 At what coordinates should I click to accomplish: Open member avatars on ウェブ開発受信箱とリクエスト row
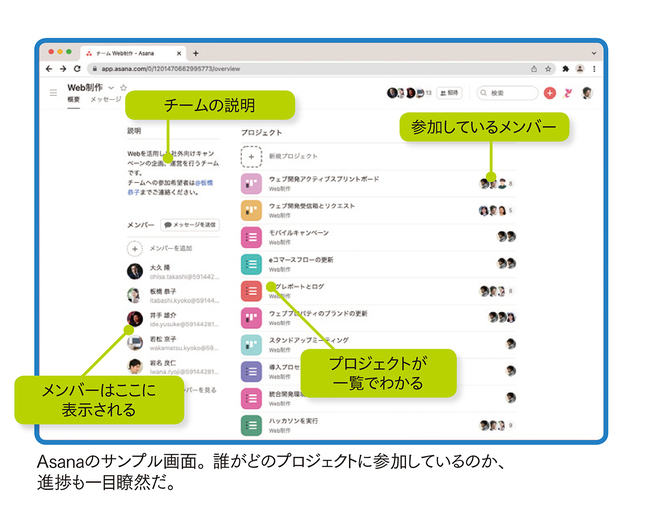(496, 211)
